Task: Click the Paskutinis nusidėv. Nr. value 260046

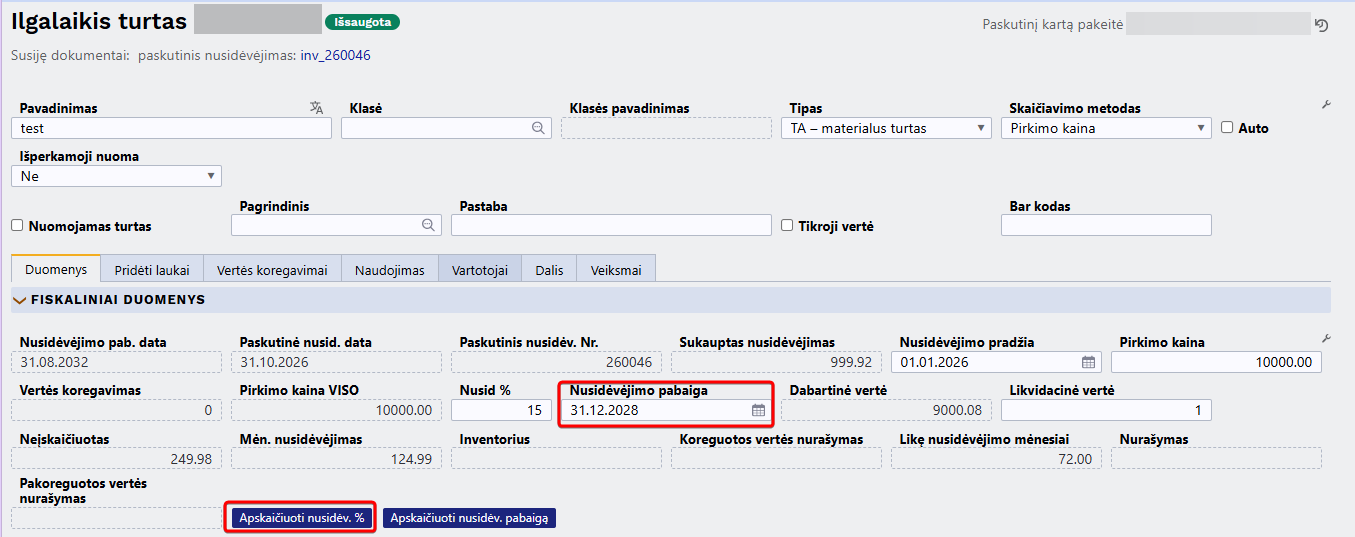Action: [x=556, y=362]
